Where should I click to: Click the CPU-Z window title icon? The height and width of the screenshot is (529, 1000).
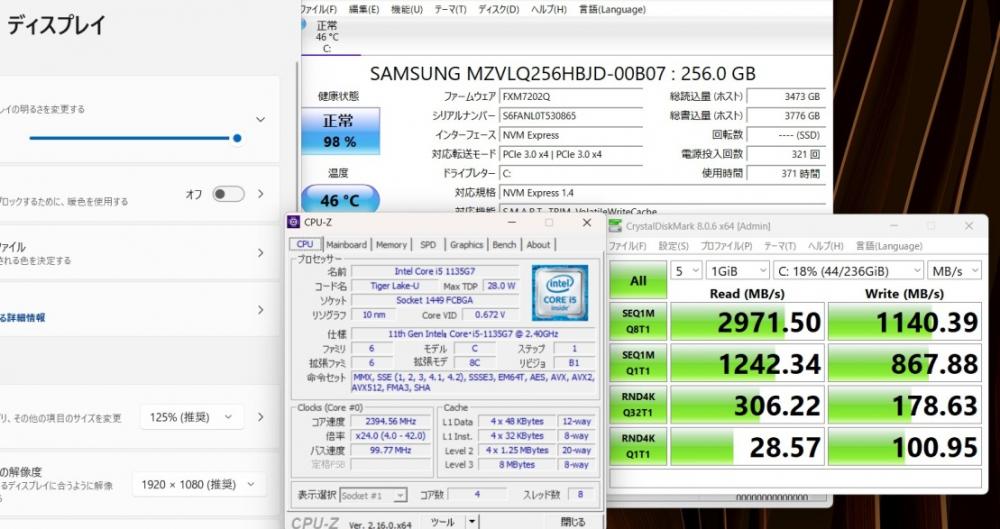[293, 222]
